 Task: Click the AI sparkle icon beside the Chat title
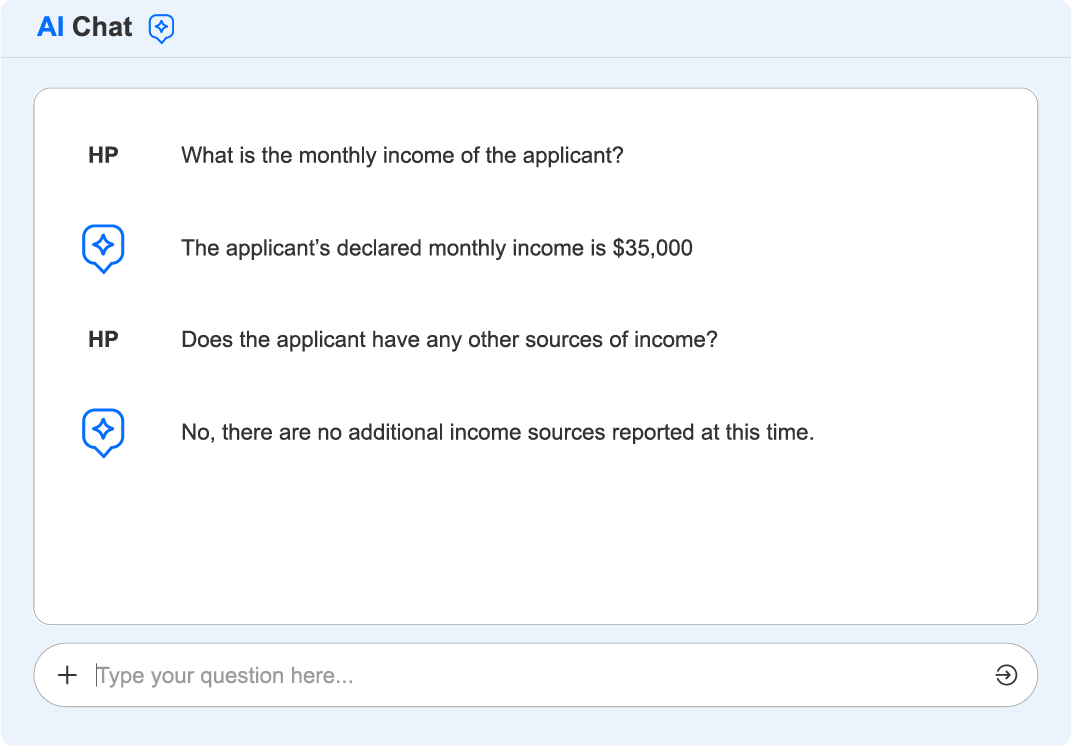[161, 28]
